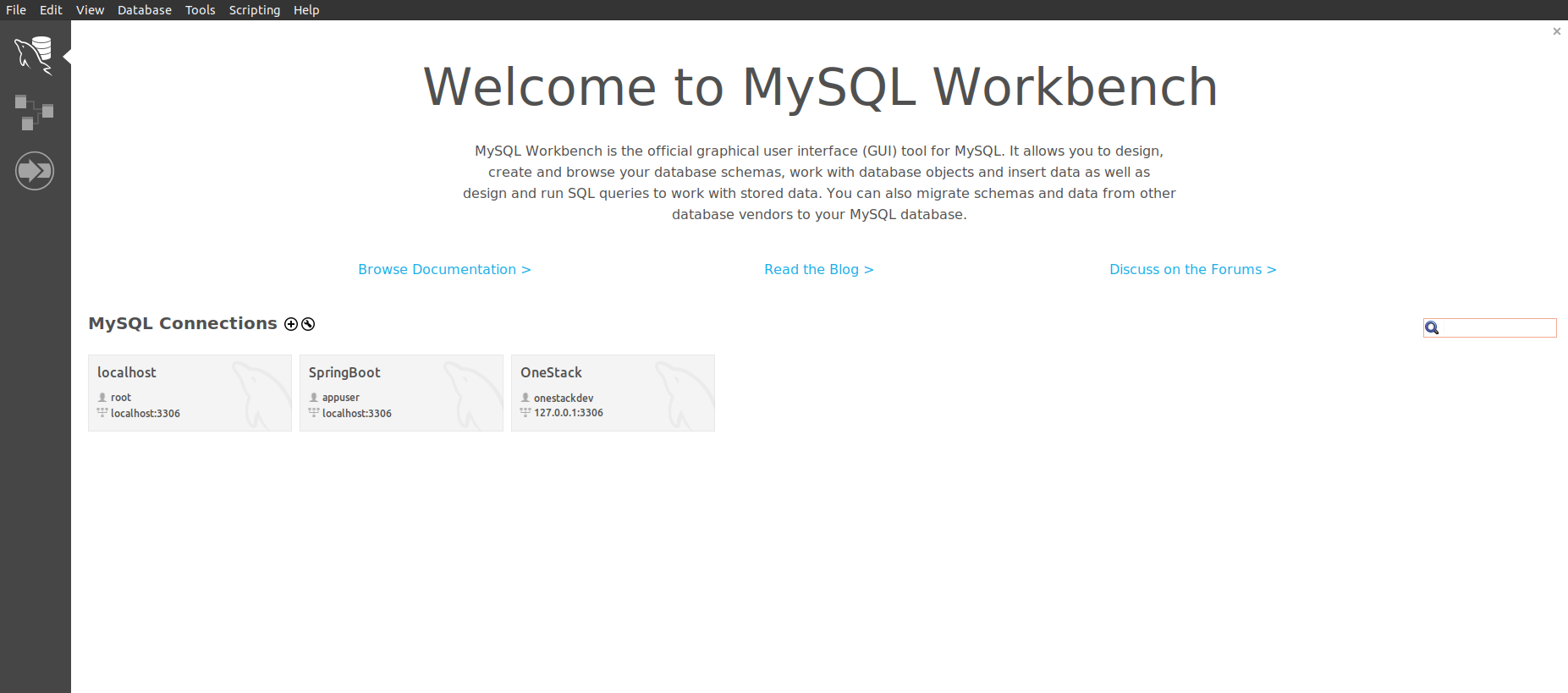The height and width of the screenshot is (693, 1568).
Task: Open the View menu
Action: click(x=90, y=10)
